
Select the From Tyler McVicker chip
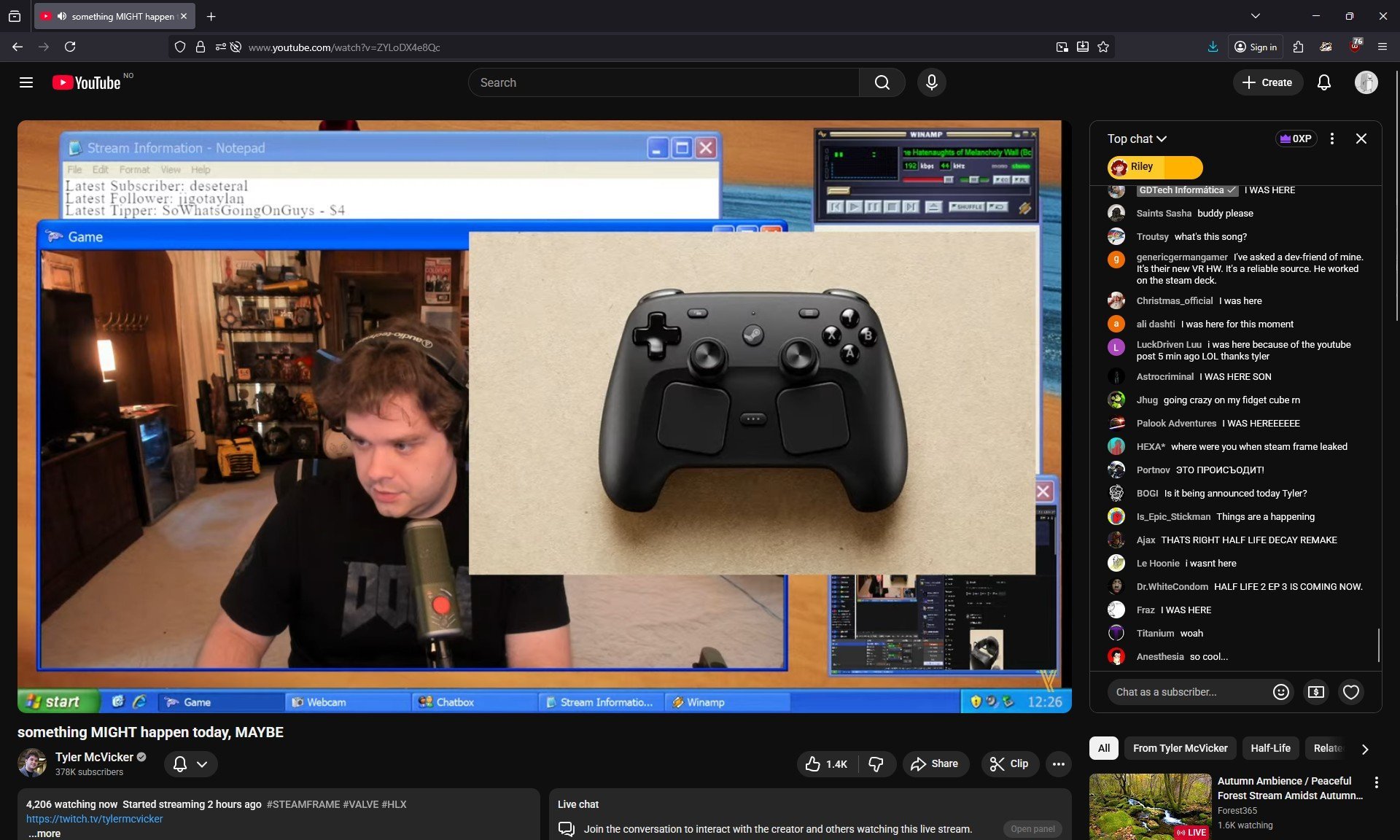click(1180, 748)
